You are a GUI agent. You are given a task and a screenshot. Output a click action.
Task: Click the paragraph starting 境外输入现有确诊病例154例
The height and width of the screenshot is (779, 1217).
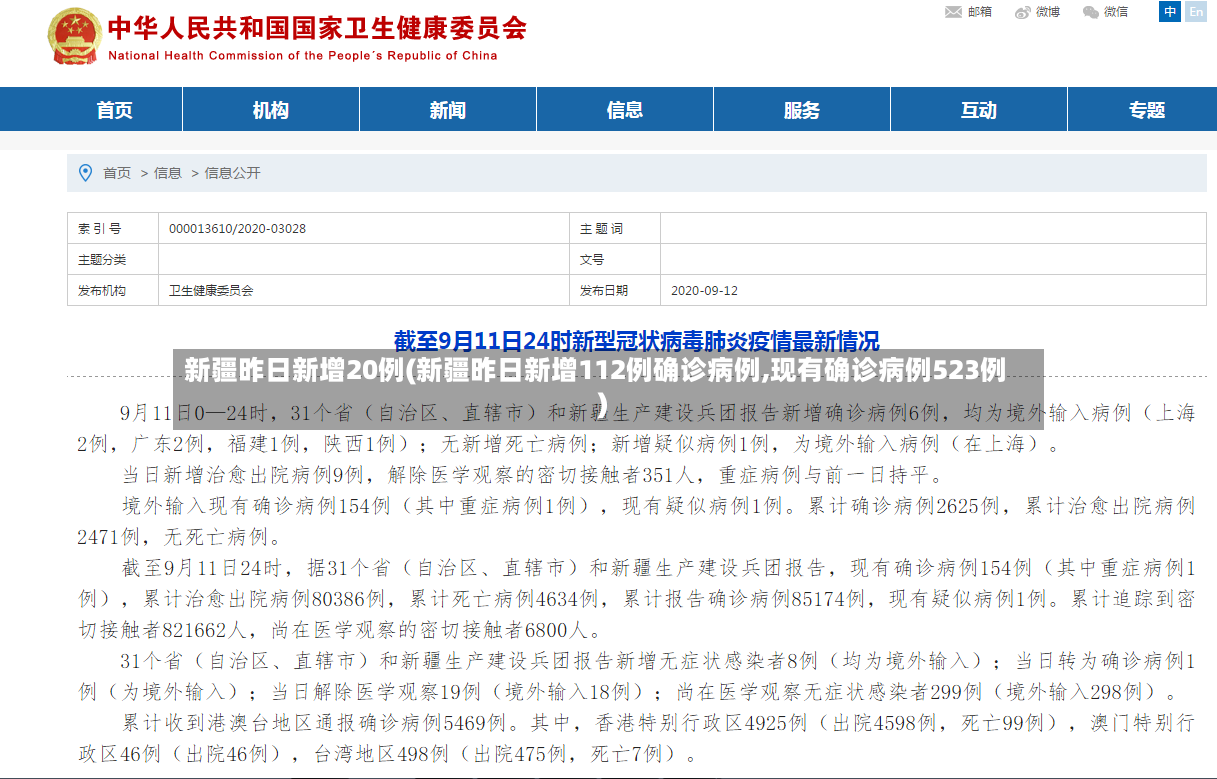pyautogui.click(x=636, y=521)
